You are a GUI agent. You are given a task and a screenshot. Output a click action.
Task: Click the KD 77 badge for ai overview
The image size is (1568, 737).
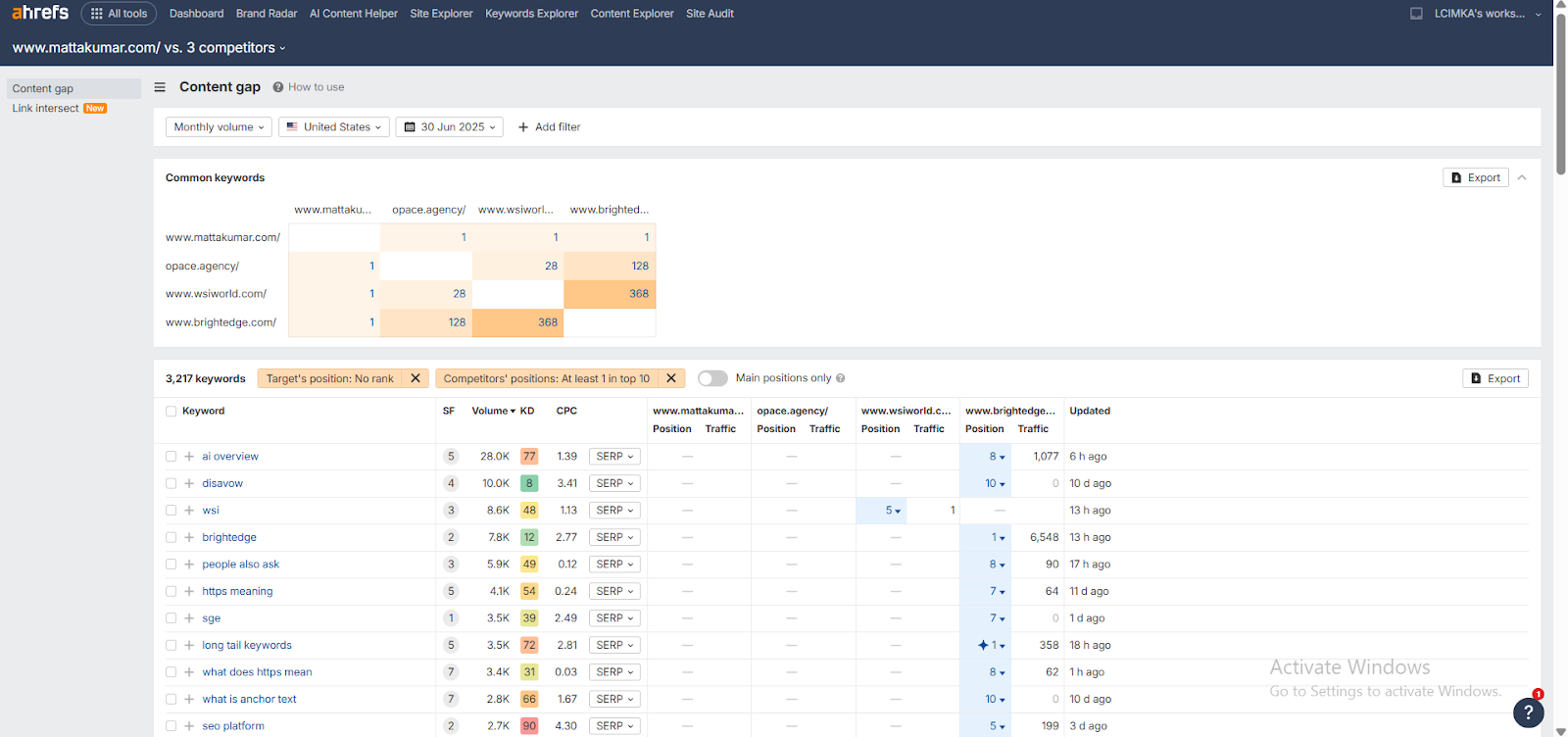(x=529, y=457)
